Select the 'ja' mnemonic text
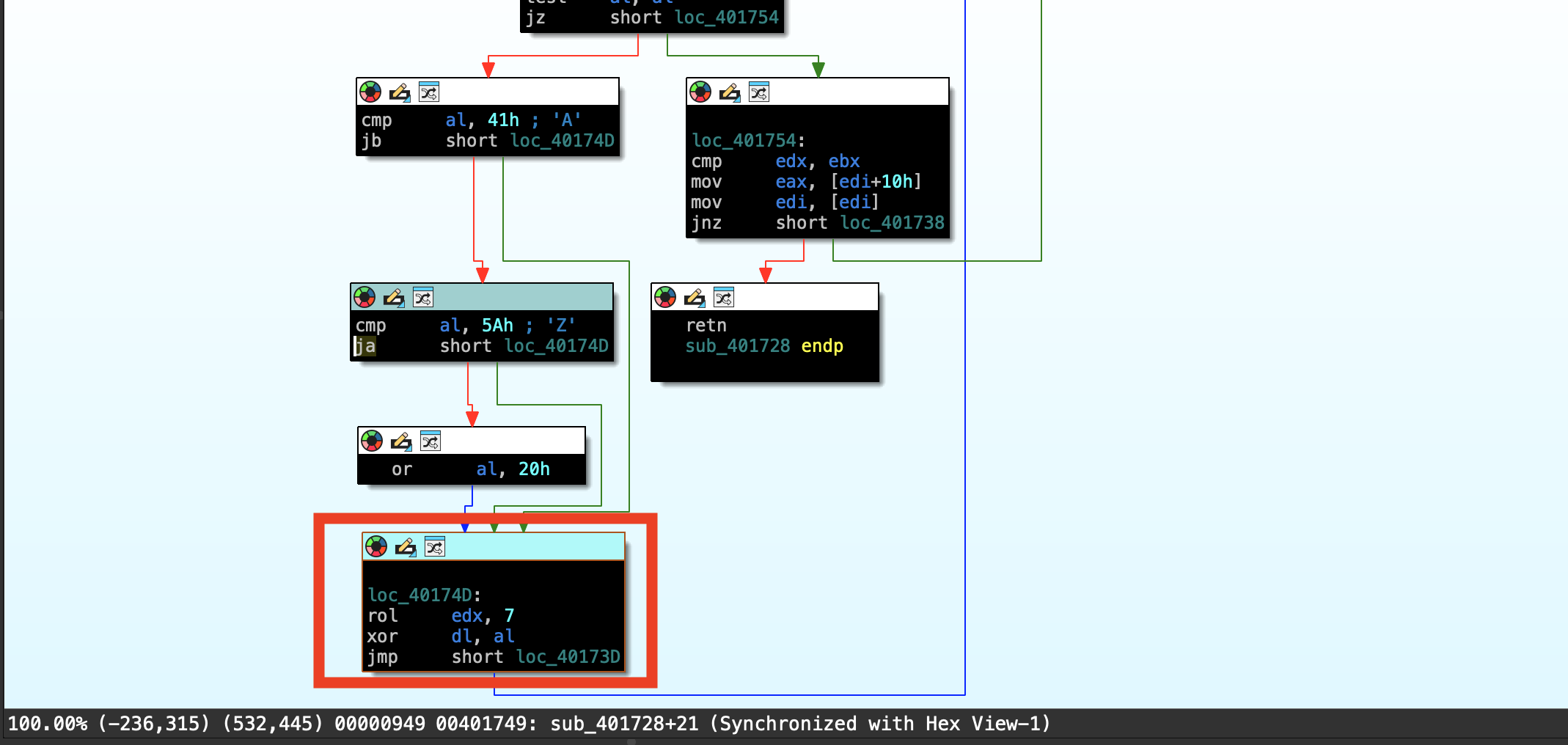Screen dimensions: 1568x745 tap(365, 346)
